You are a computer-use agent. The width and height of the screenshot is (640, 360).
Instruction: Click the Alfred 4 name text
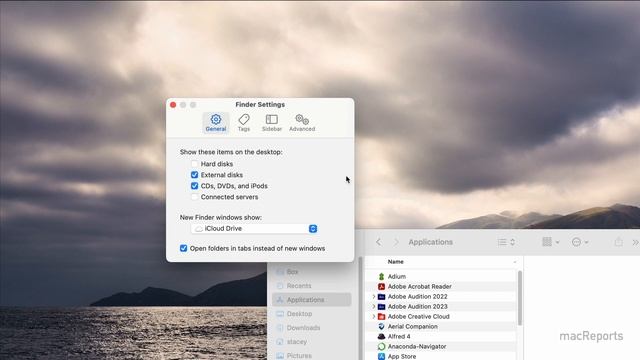(399, 336)
